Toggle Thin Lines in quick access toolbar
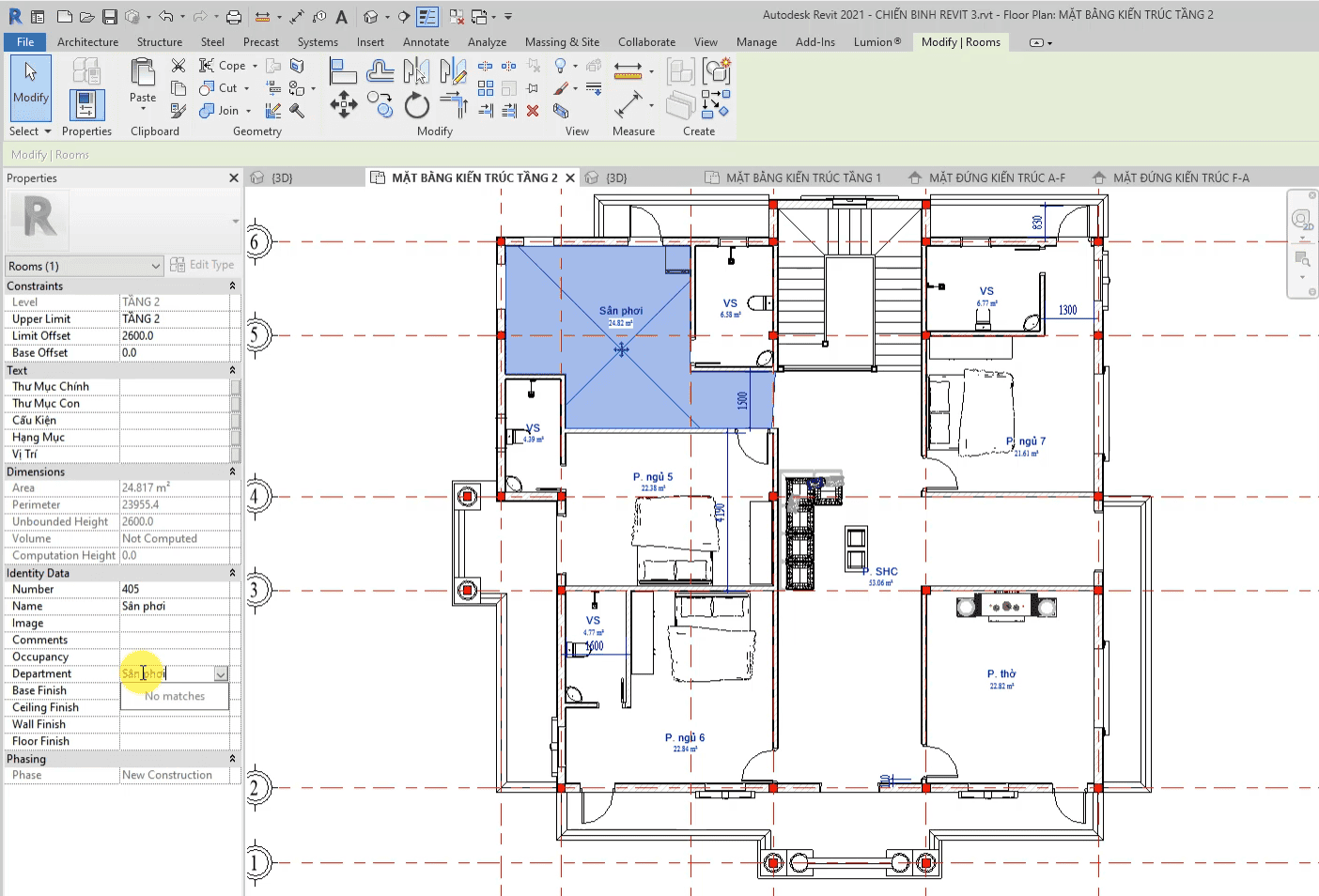 [427, 17]
